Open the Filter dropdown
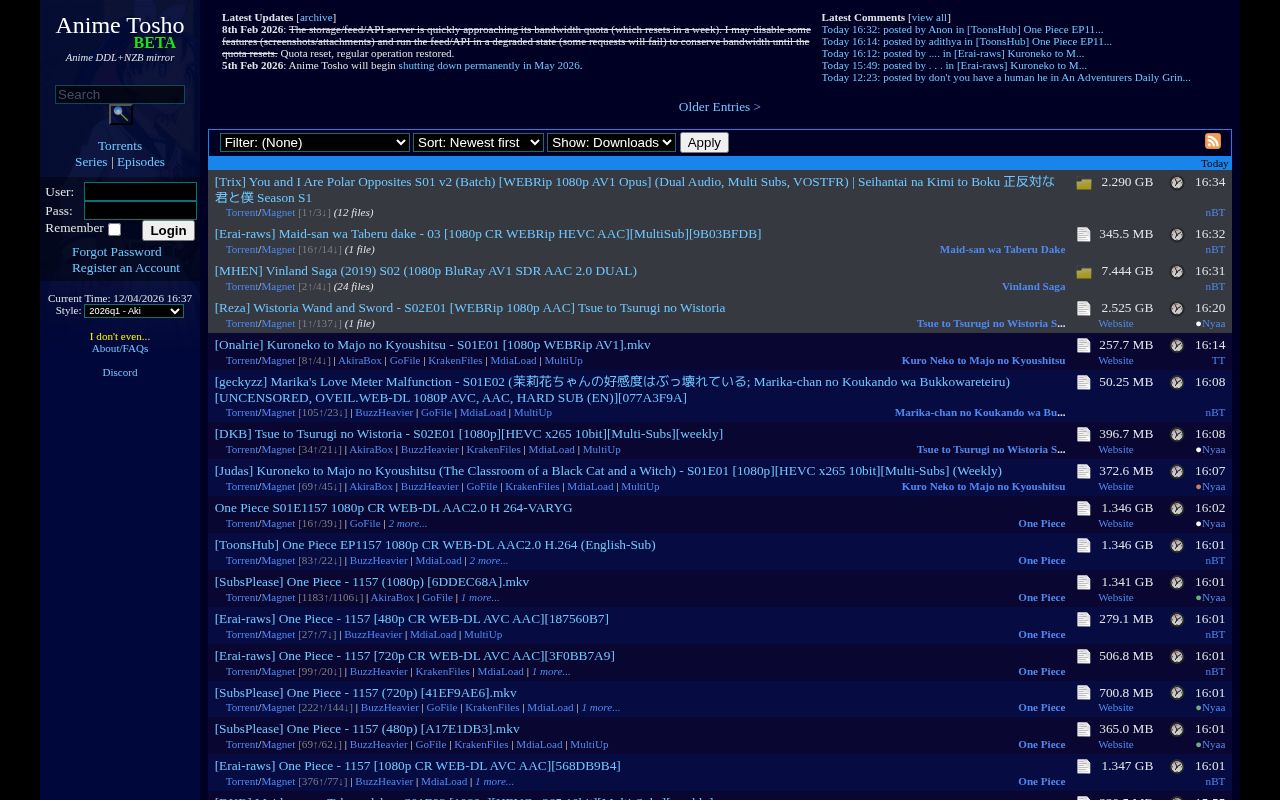This screenshot has width=1280, height=800. [x=314, y=142]
